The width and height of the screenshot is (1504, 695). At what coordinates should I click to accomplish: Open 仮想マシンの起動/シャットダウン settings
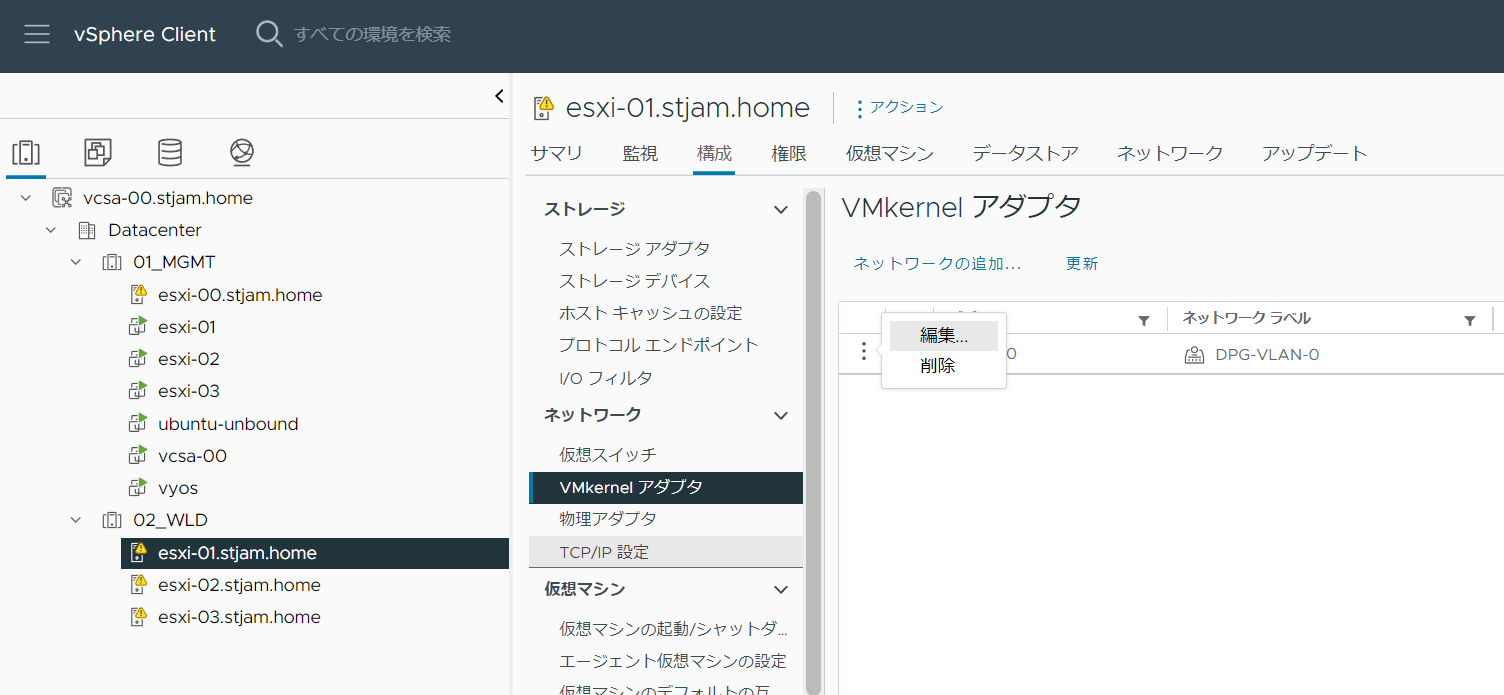coord(673,629)
